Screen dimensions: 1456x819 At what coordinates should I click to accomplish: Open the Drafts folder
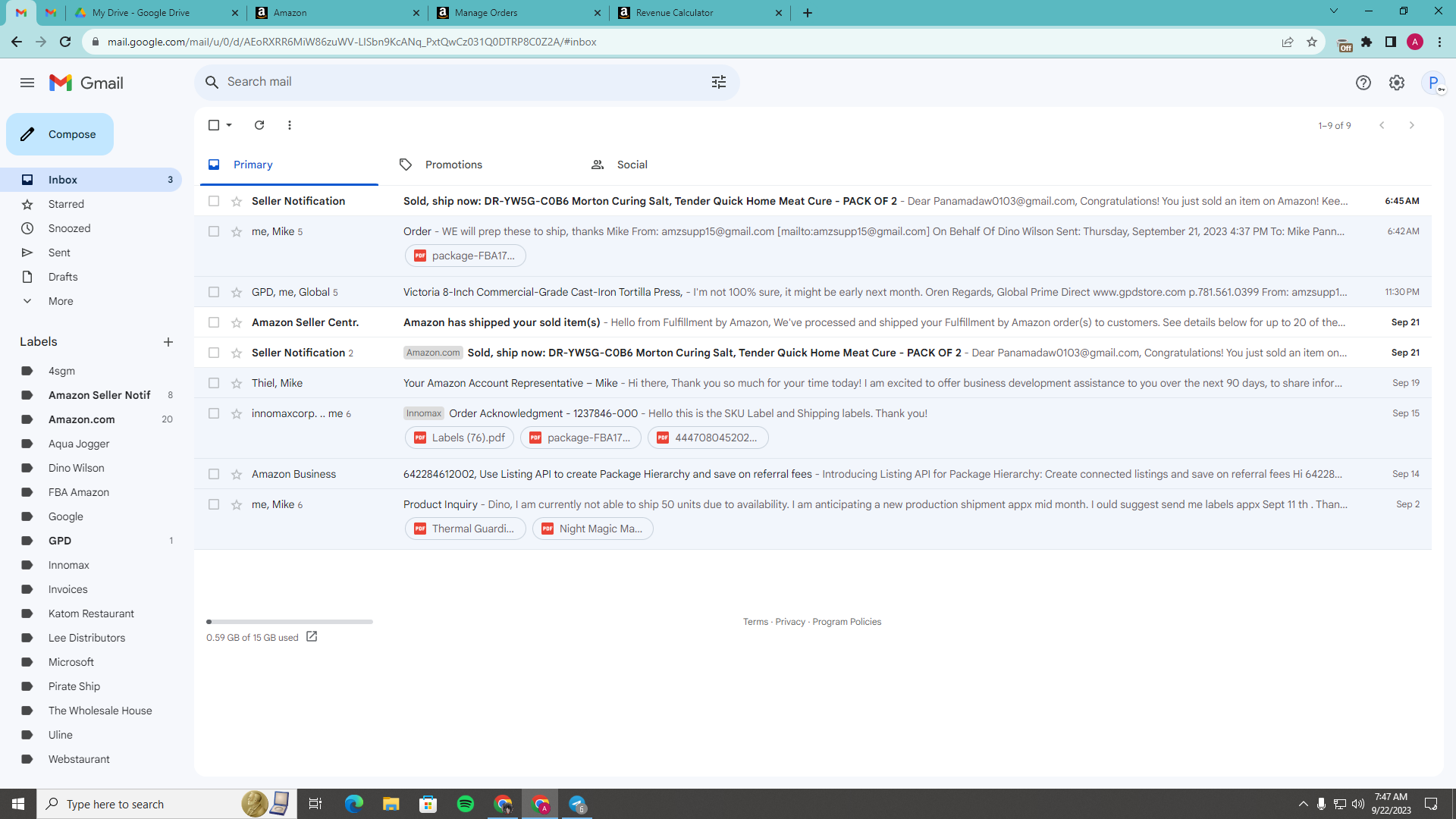tap(91, 277)
